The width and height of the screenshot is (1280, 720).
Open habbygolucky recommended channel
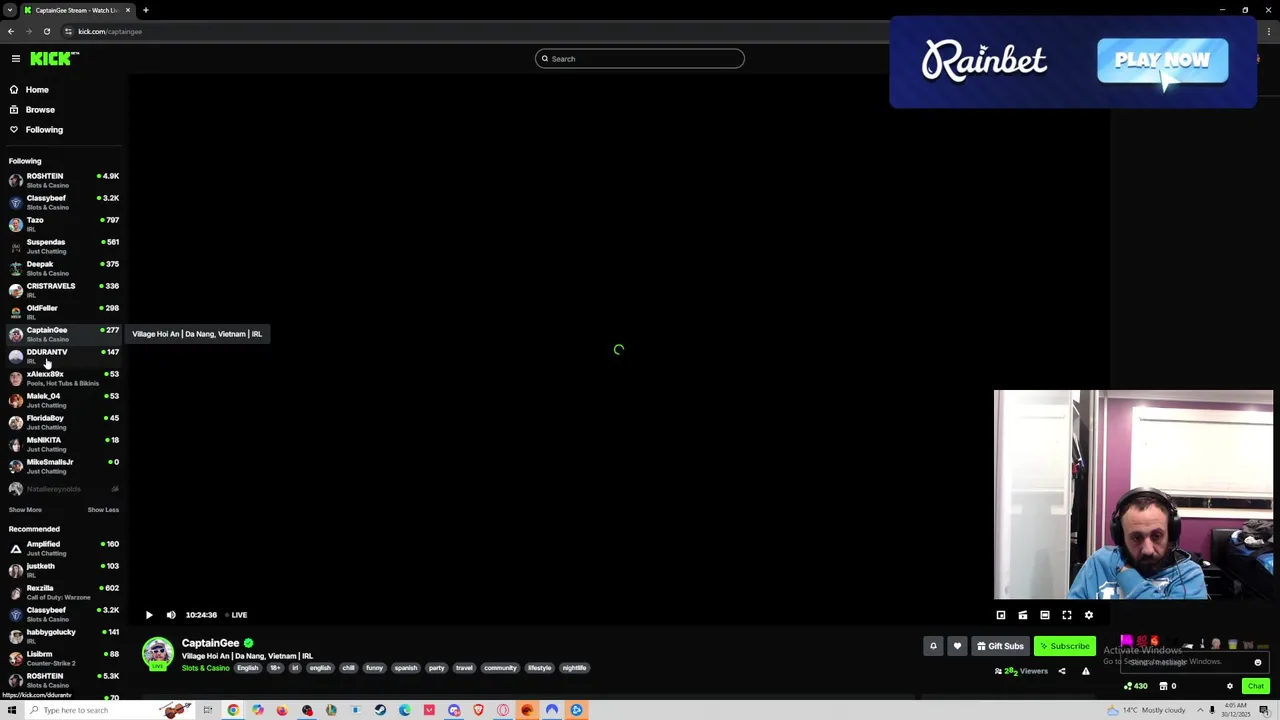[64, 636]
